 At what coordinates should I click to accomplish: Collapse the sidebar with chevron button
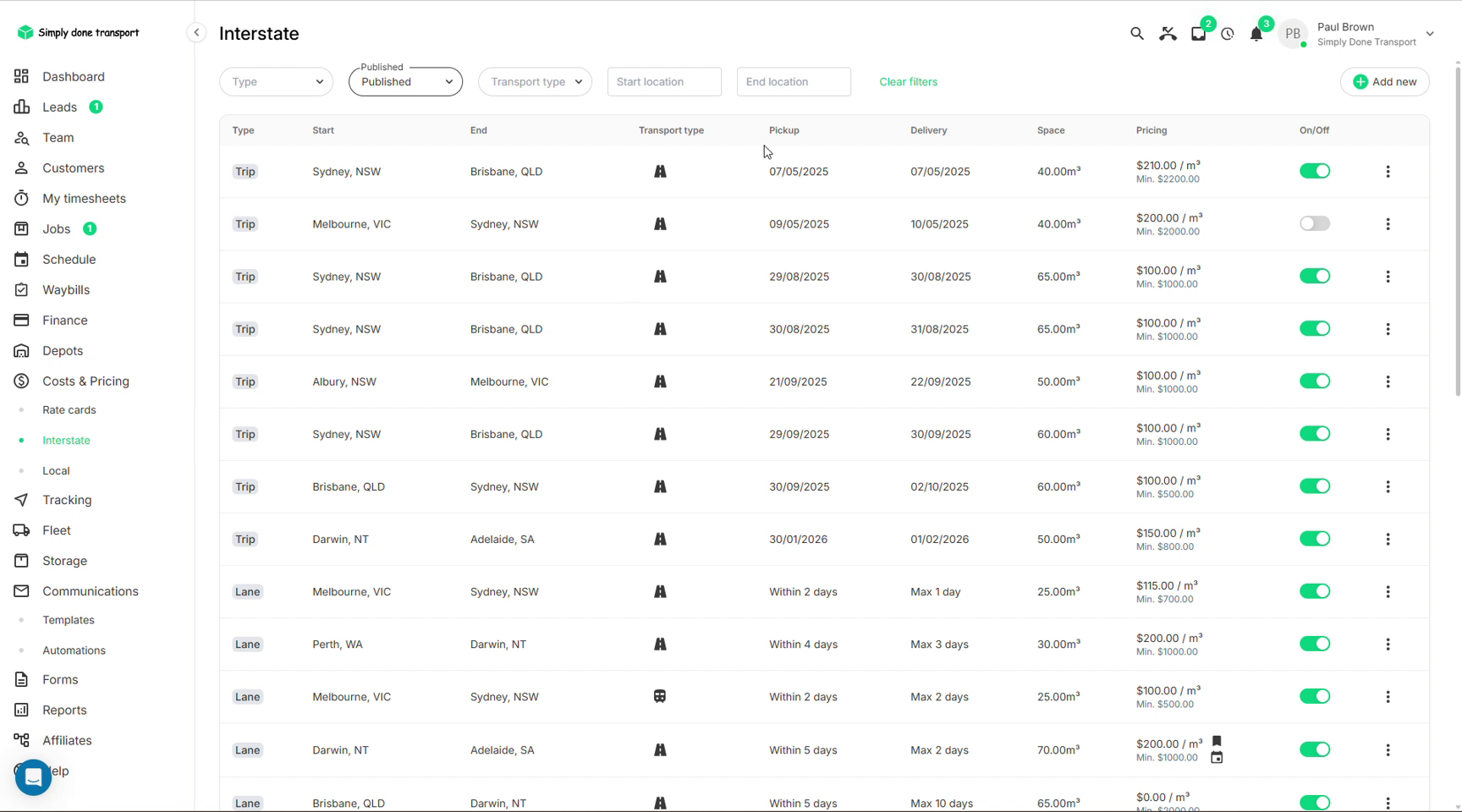(x=196, y=33)
